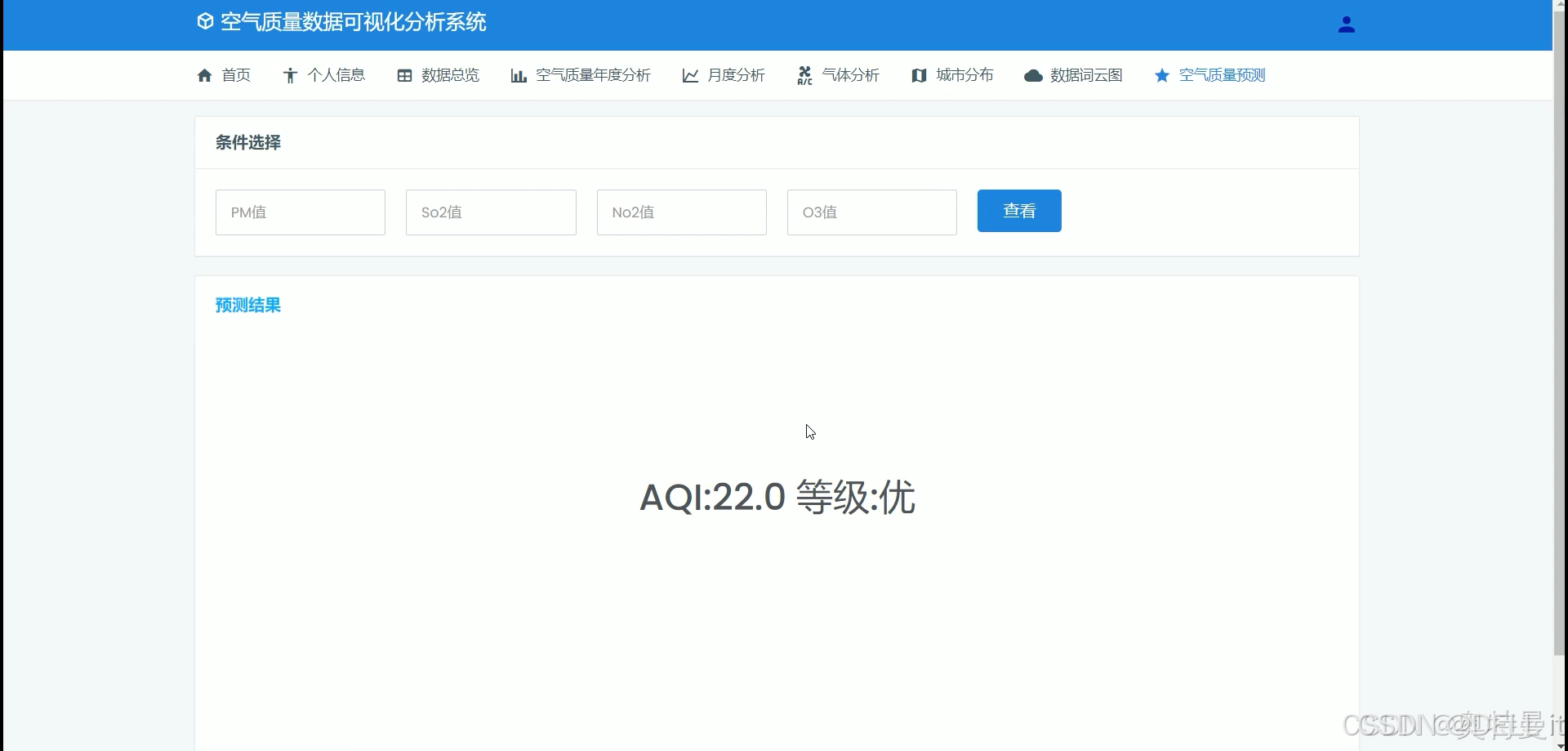Screen dimensions: 1568x751
Task: Click the A/C icon for 气体分析
Action: [x=804, y=75]
